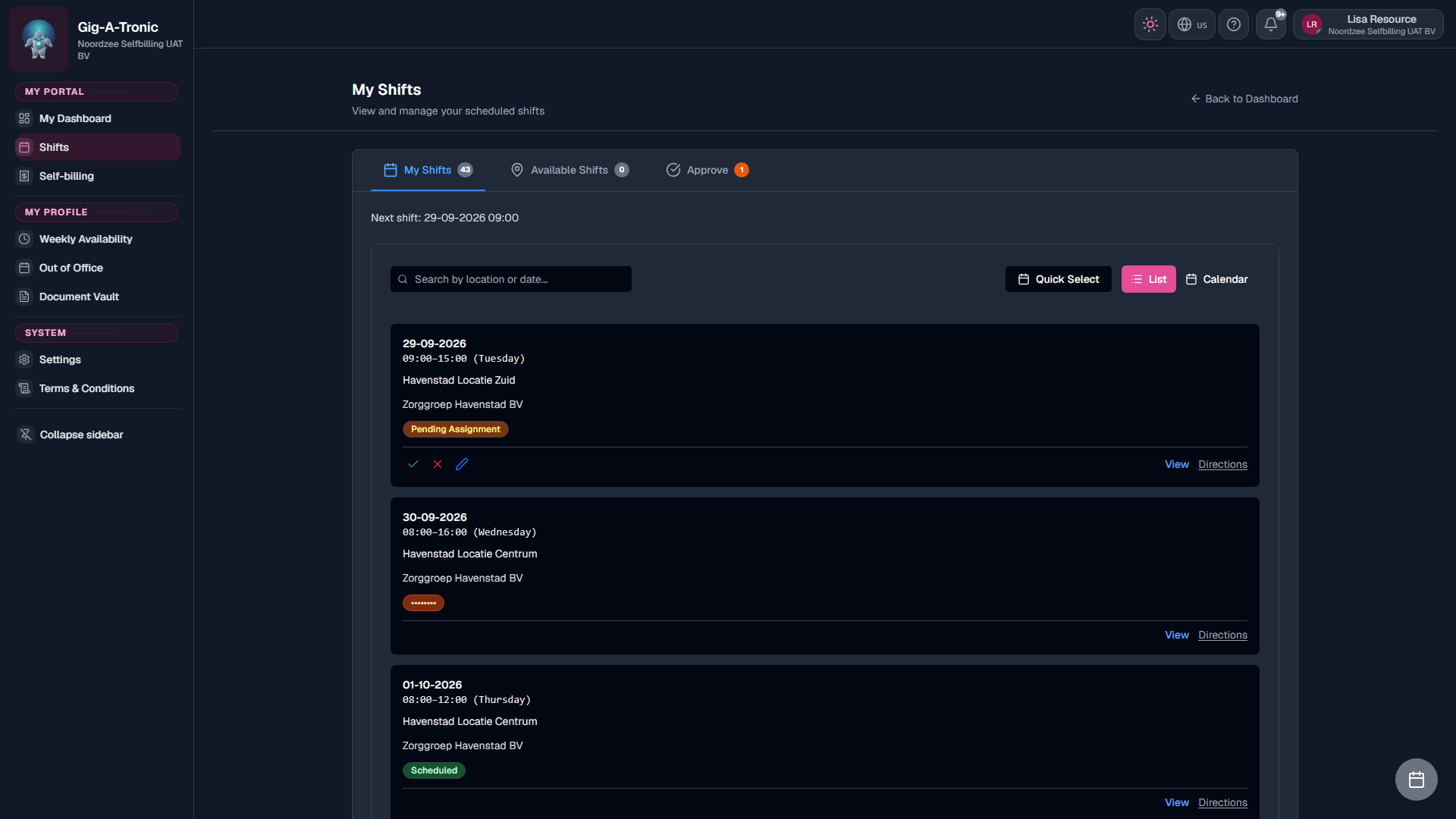Open Directions for 29-09-2026 shift

point(1222,464)
